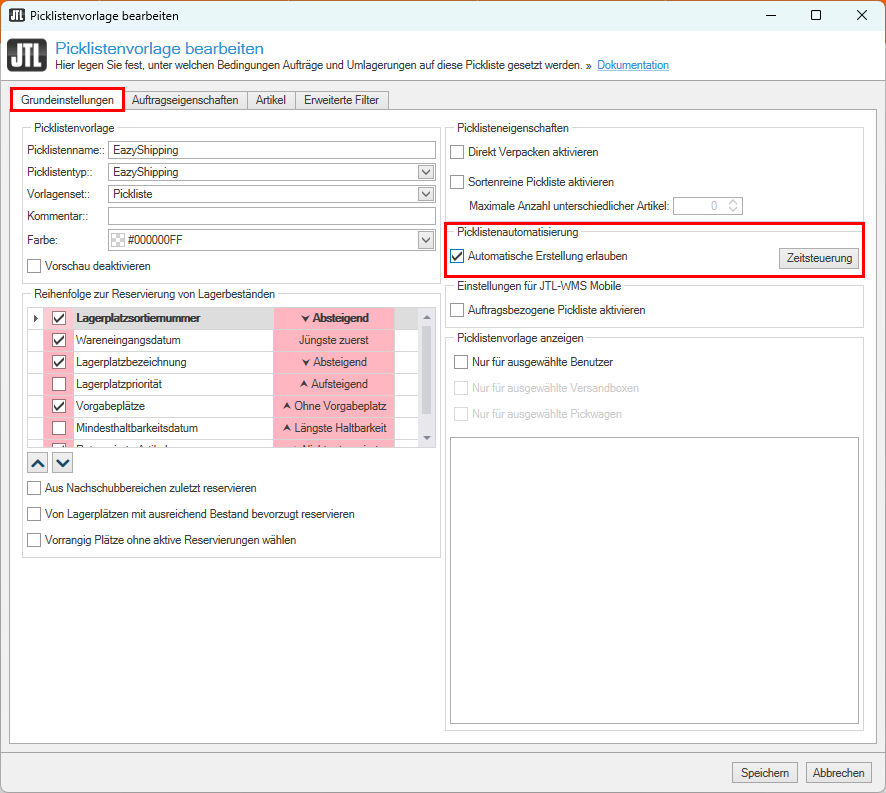Viewport: 886px width, 793px height.
Task: Click the Zeitsteuerung button
Action: (818, 258)
